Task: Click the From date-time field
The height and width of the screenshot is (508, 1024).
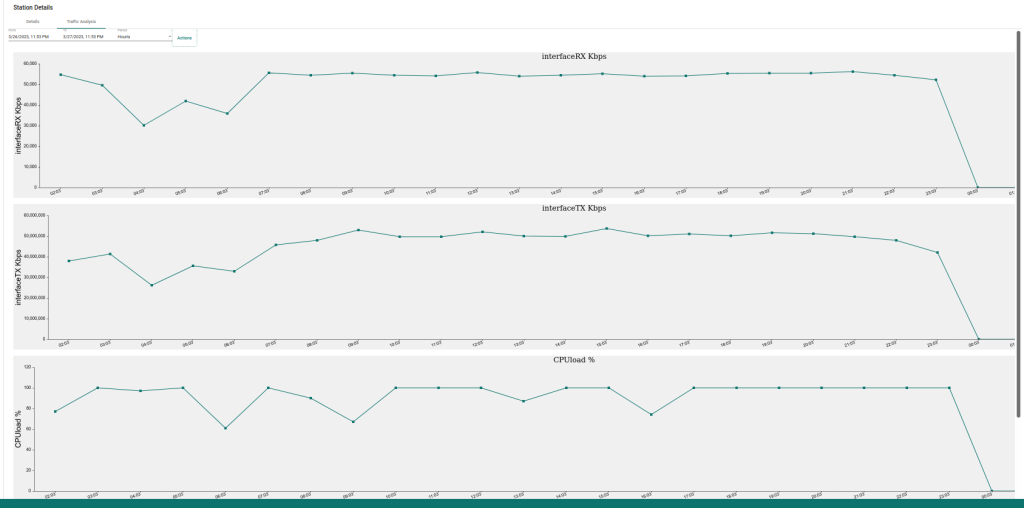Action: click(x=33, y=37)
